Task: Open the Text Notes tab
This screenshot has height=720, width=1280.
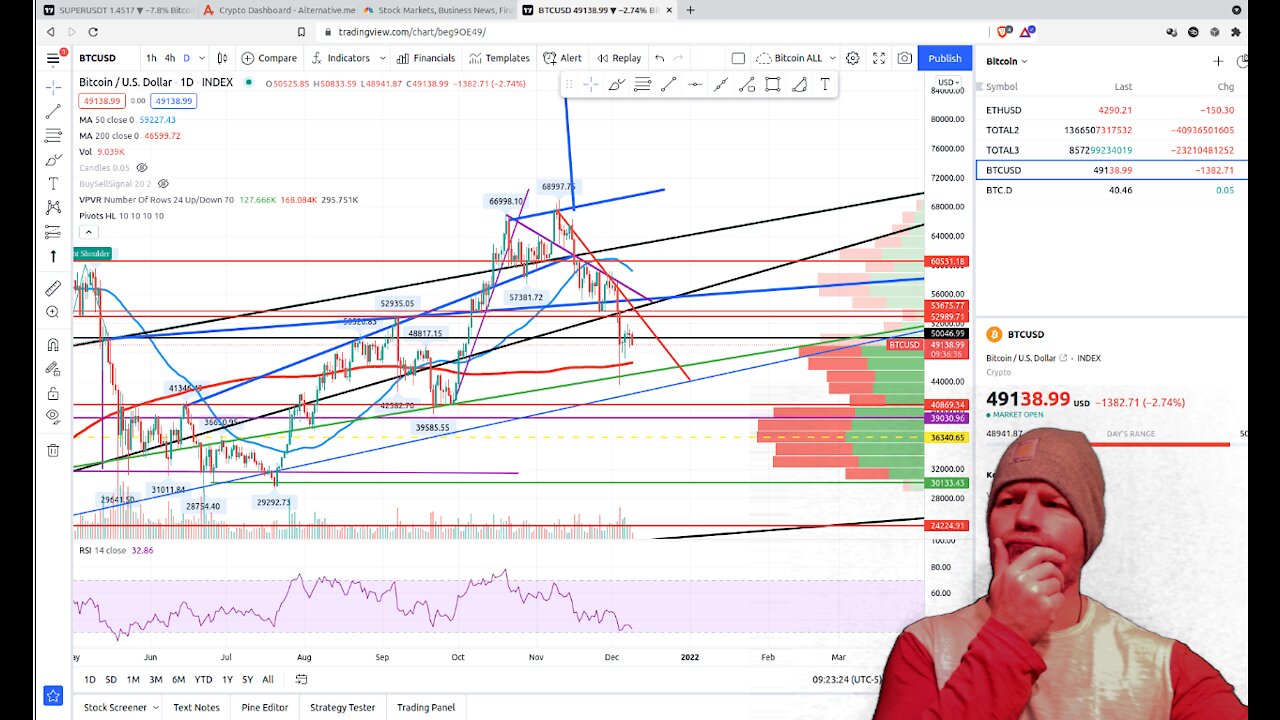Action: [196, 707]
